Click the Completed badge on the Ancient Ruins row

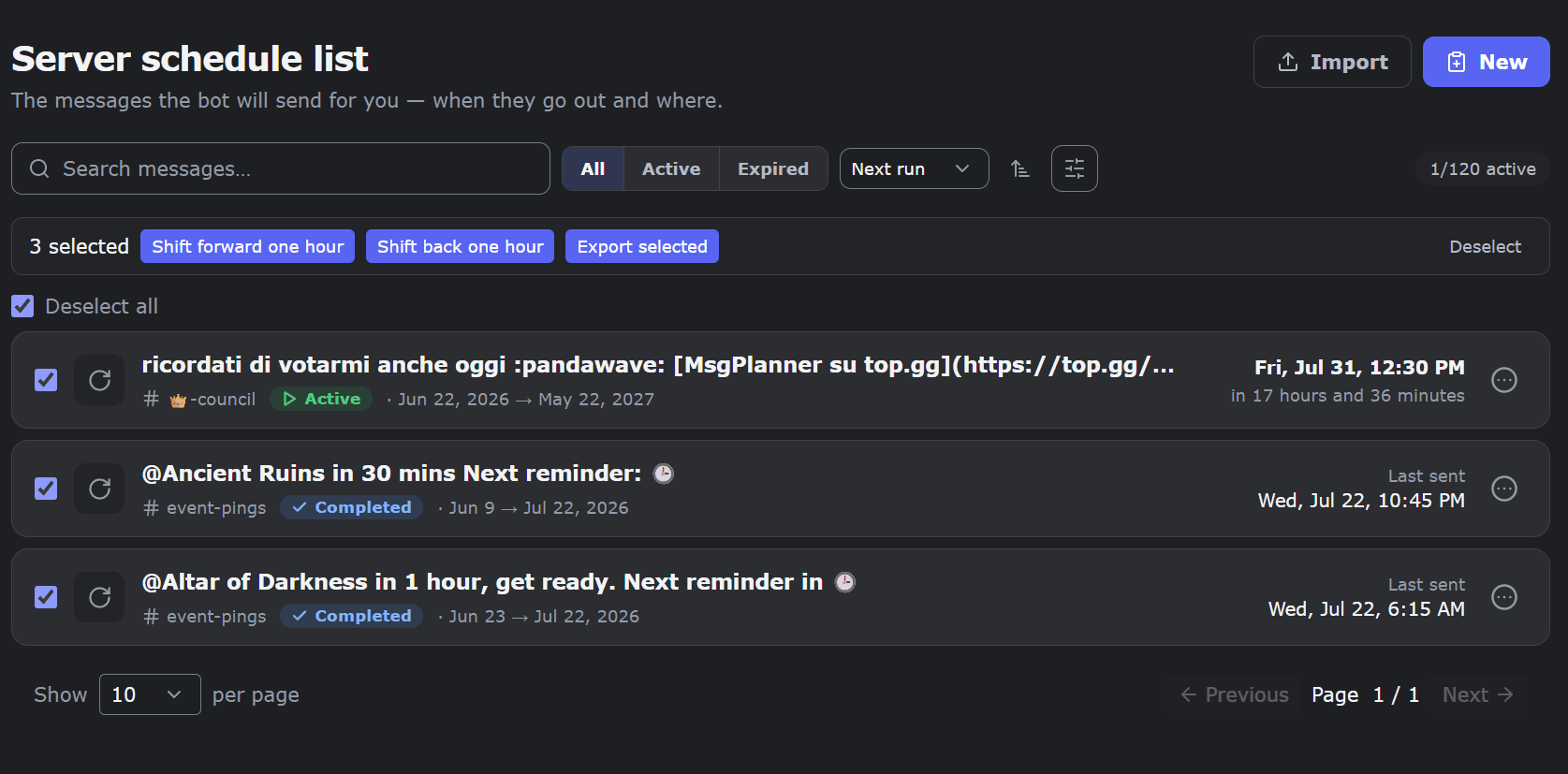point(351,507)
